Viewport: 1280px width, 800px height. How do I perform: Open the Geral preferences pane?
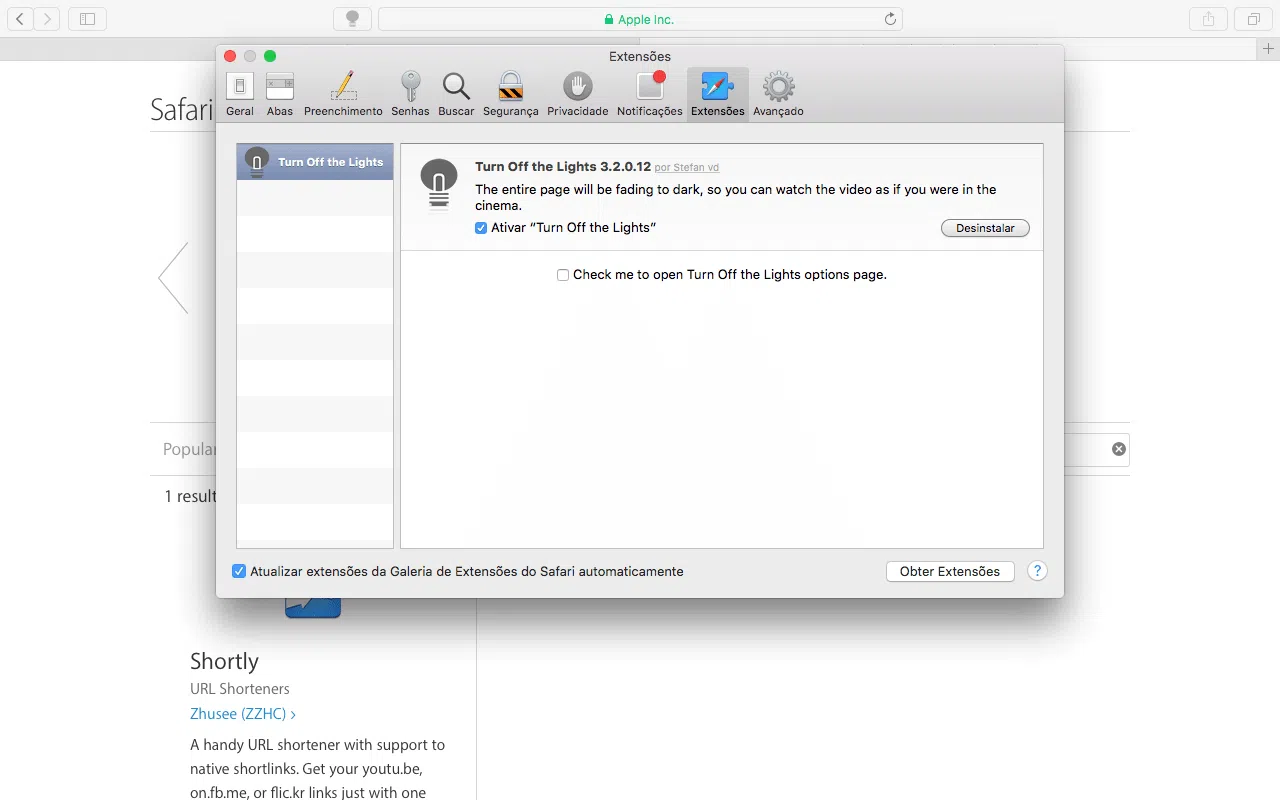click(240, 93)
